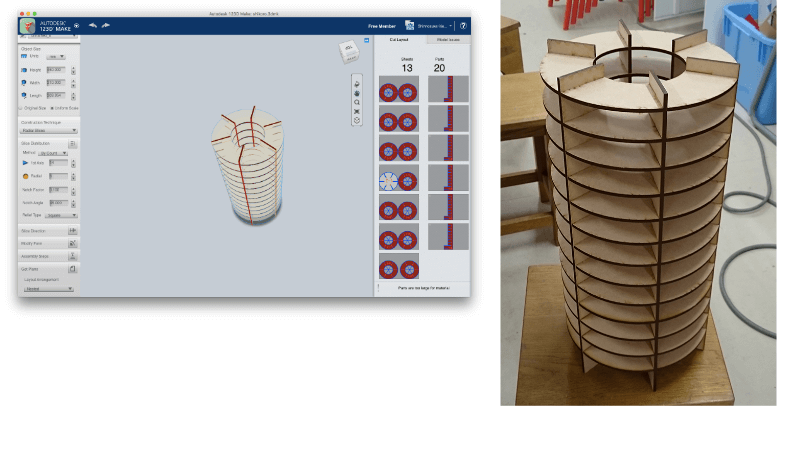Click the Length stepper arrows
This screenshot has height=457, width=800.
(x=73, y=96)
